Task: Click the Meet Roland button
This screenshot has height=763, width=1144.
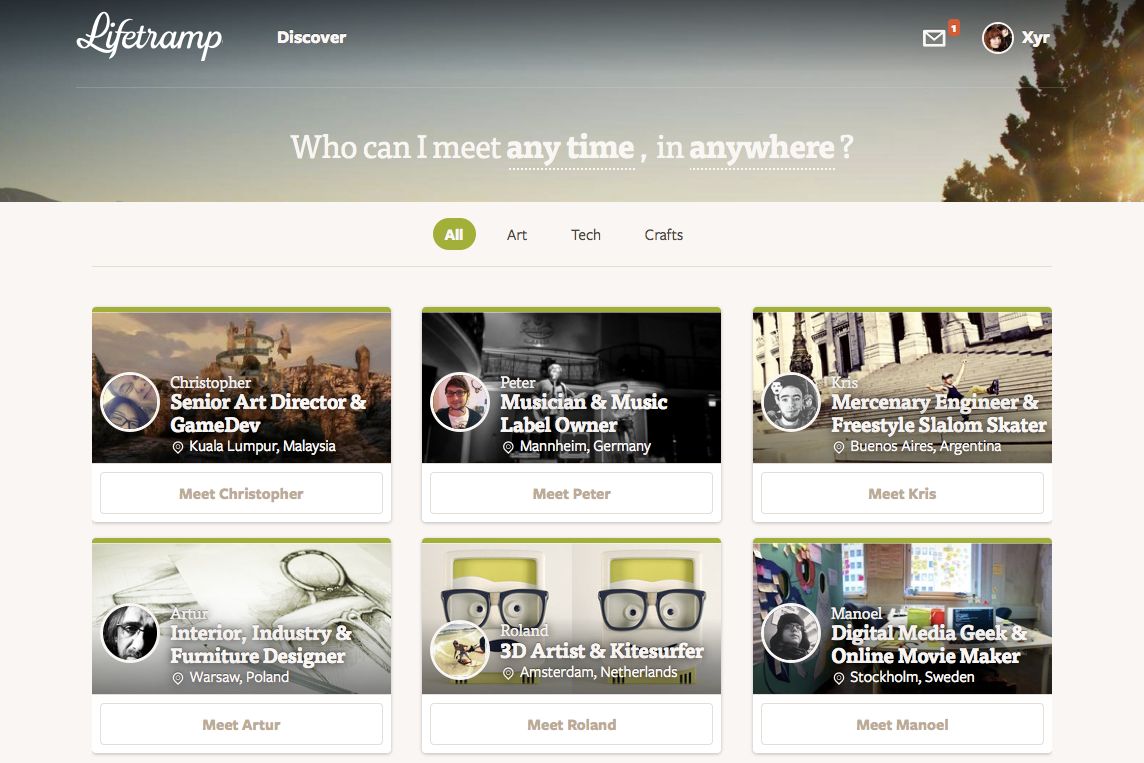Action: pyautogui.click(x=571, y=724)
